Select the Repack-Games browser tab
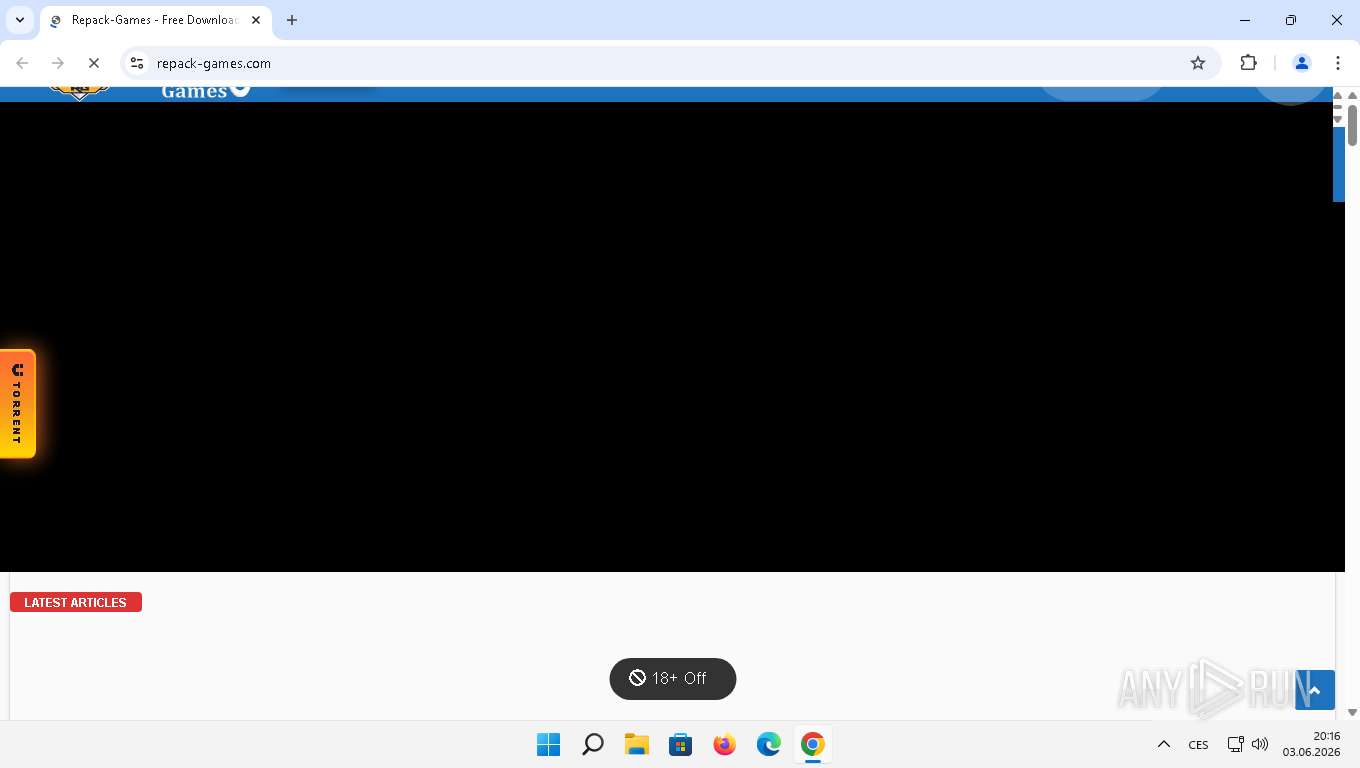 (155, 20)
